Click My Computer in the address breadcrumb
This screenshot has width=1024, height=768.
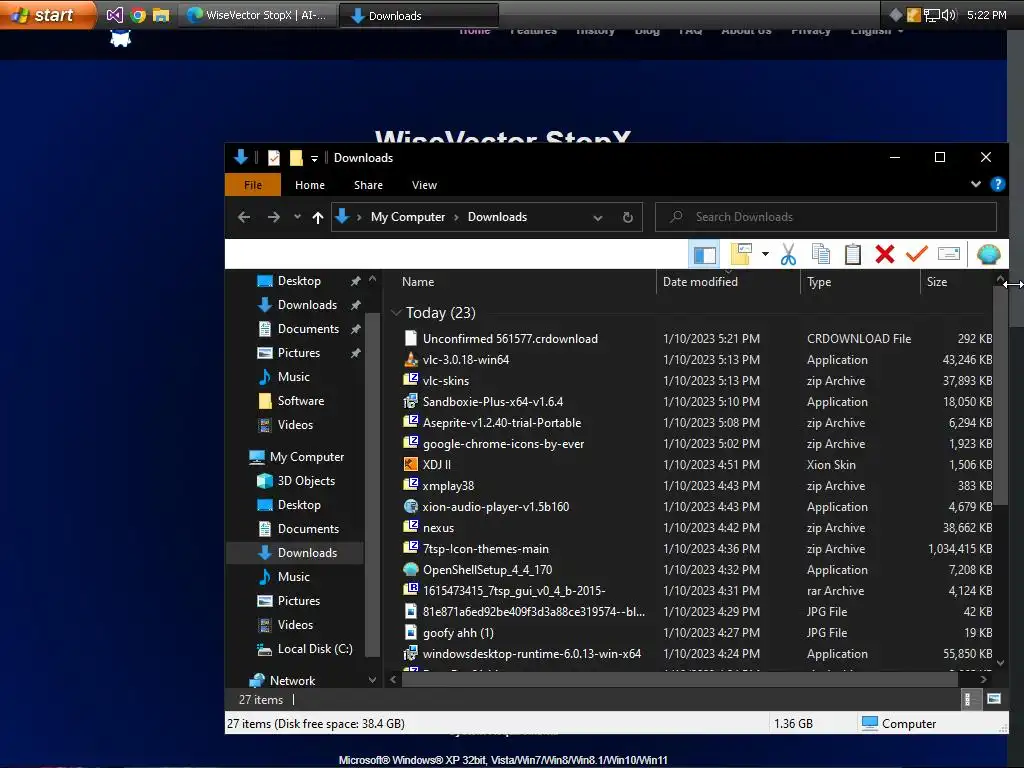[408, 217]
